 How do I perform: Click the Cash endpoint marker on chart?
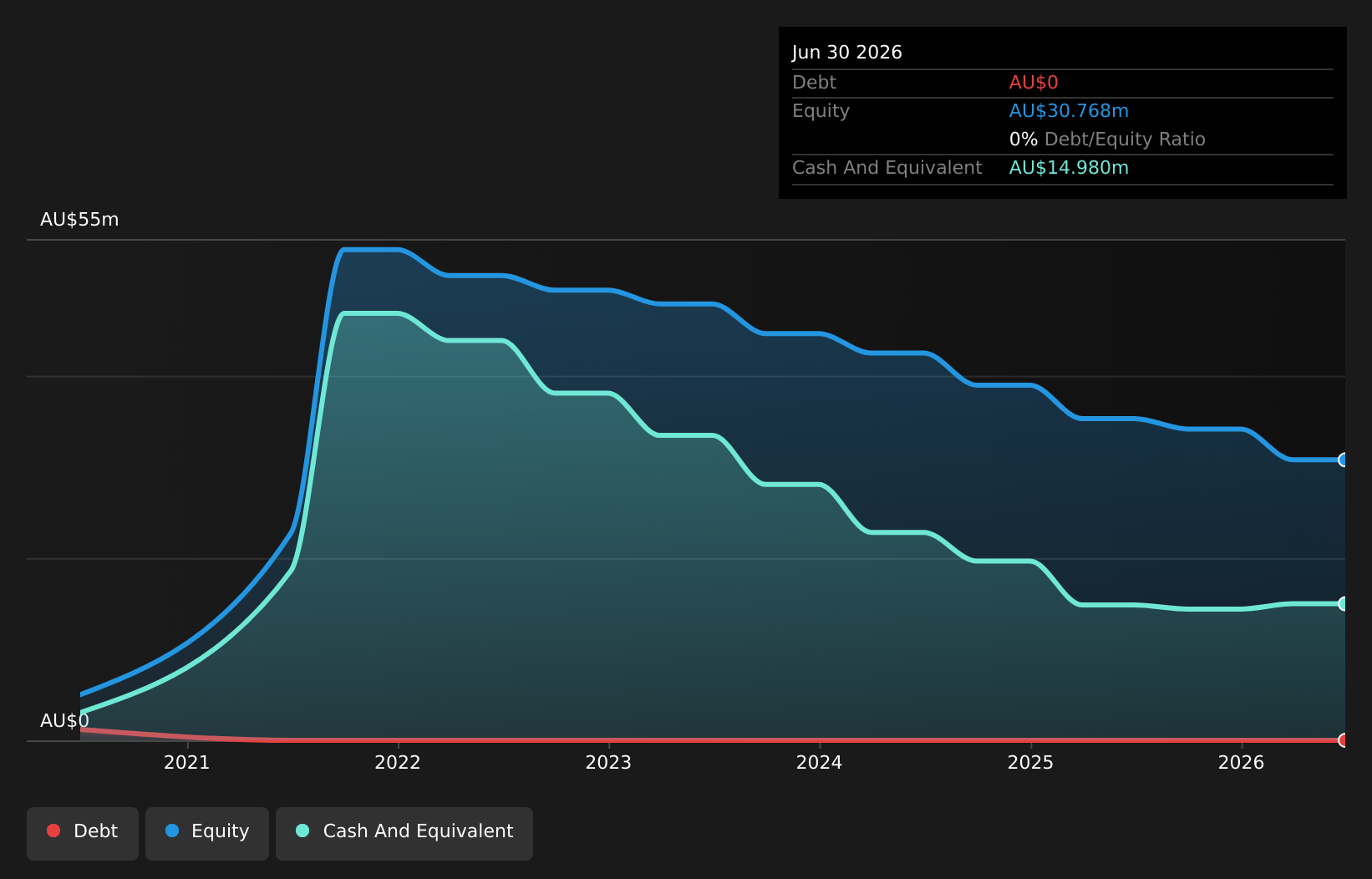[x=1344, y=603]
